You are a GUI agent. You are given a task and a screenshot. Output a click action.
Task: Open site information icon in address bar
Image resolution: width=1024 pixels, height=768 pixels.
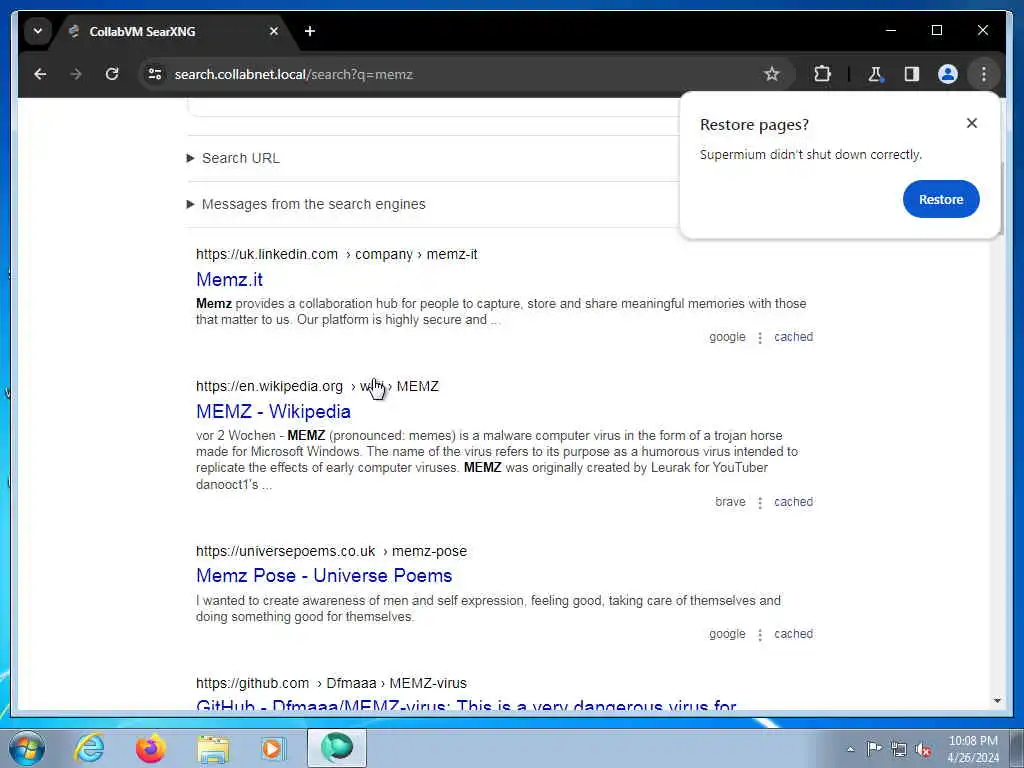155,74
